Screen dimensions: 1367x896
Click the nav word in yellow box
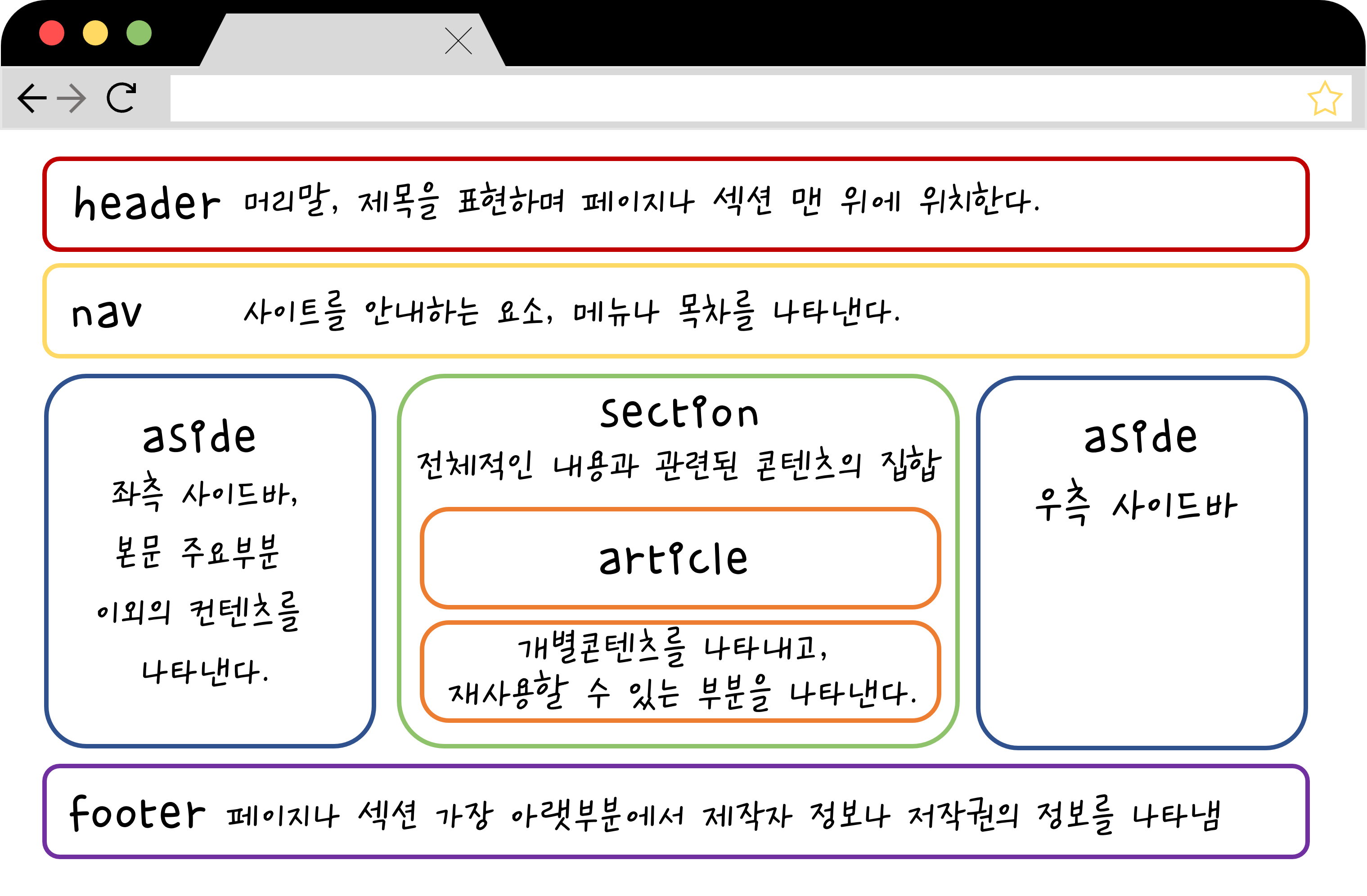(106, 314)
